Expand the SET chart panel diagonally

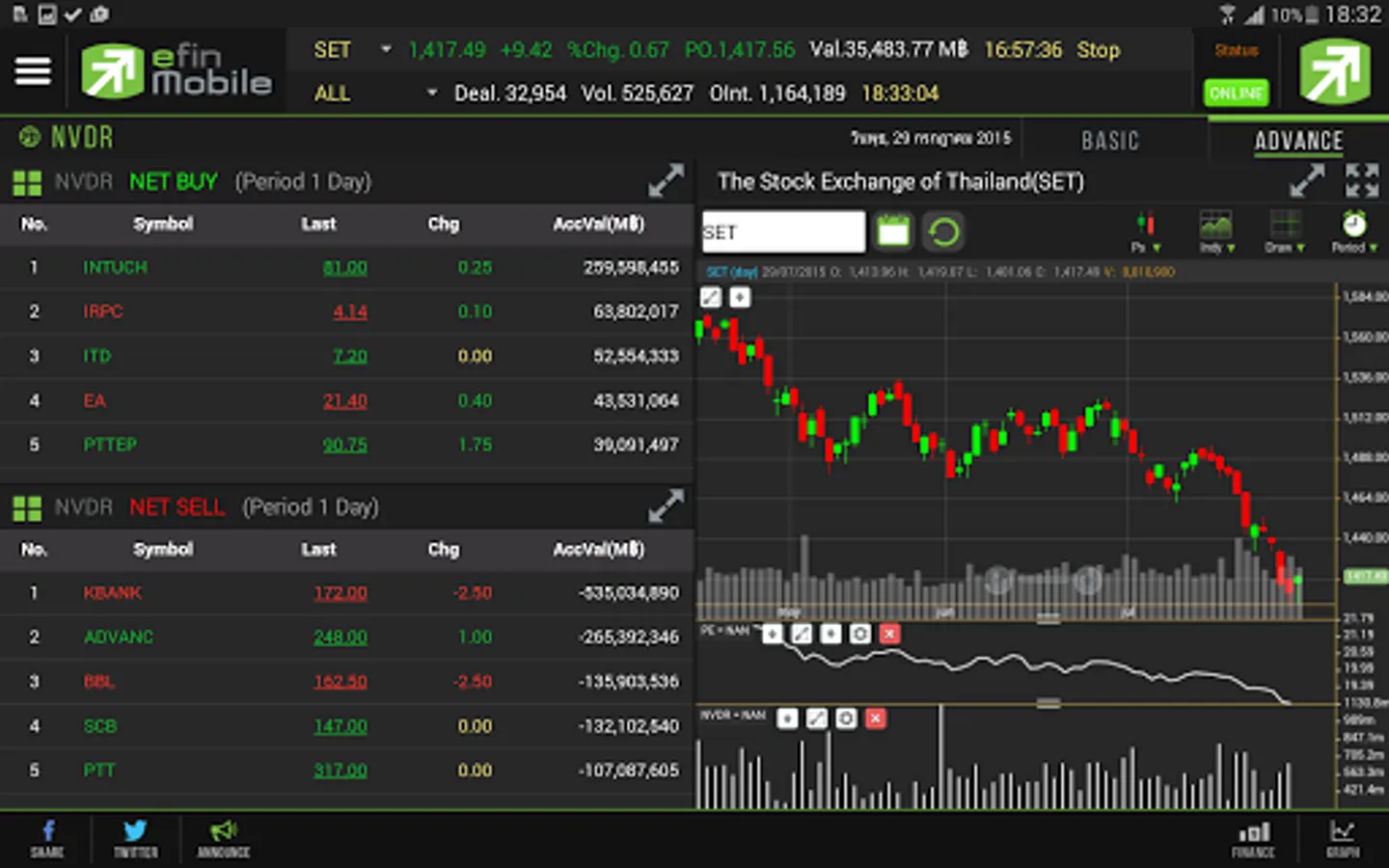click(1307, 180)
